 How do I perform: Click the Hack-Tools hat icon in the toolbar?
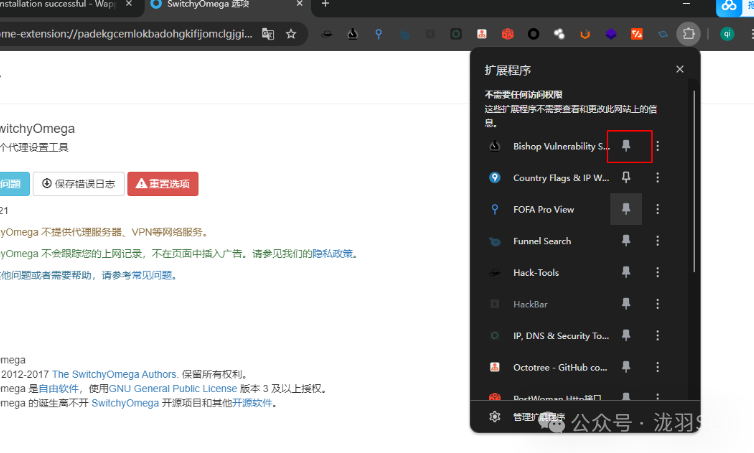(327, 34)
